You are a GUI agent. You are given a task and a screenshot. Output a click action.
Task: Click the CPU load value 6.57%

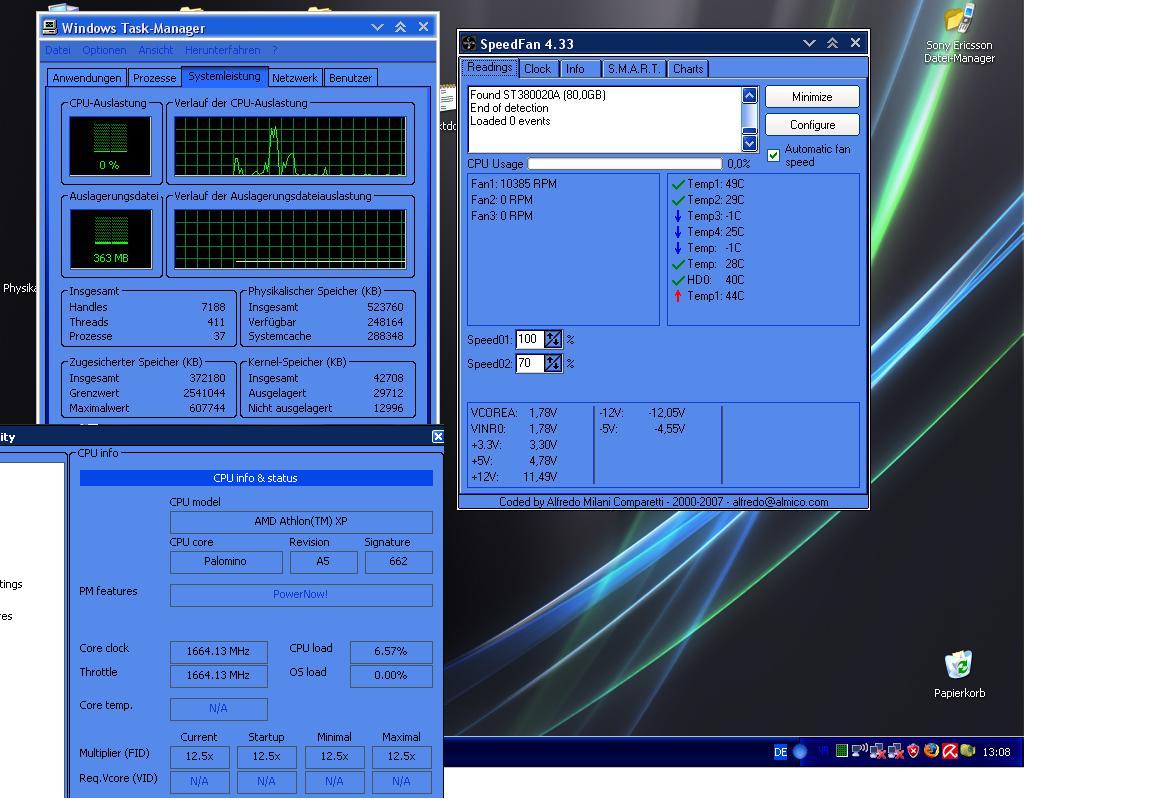pyautogui.click(x=391, y=652)
